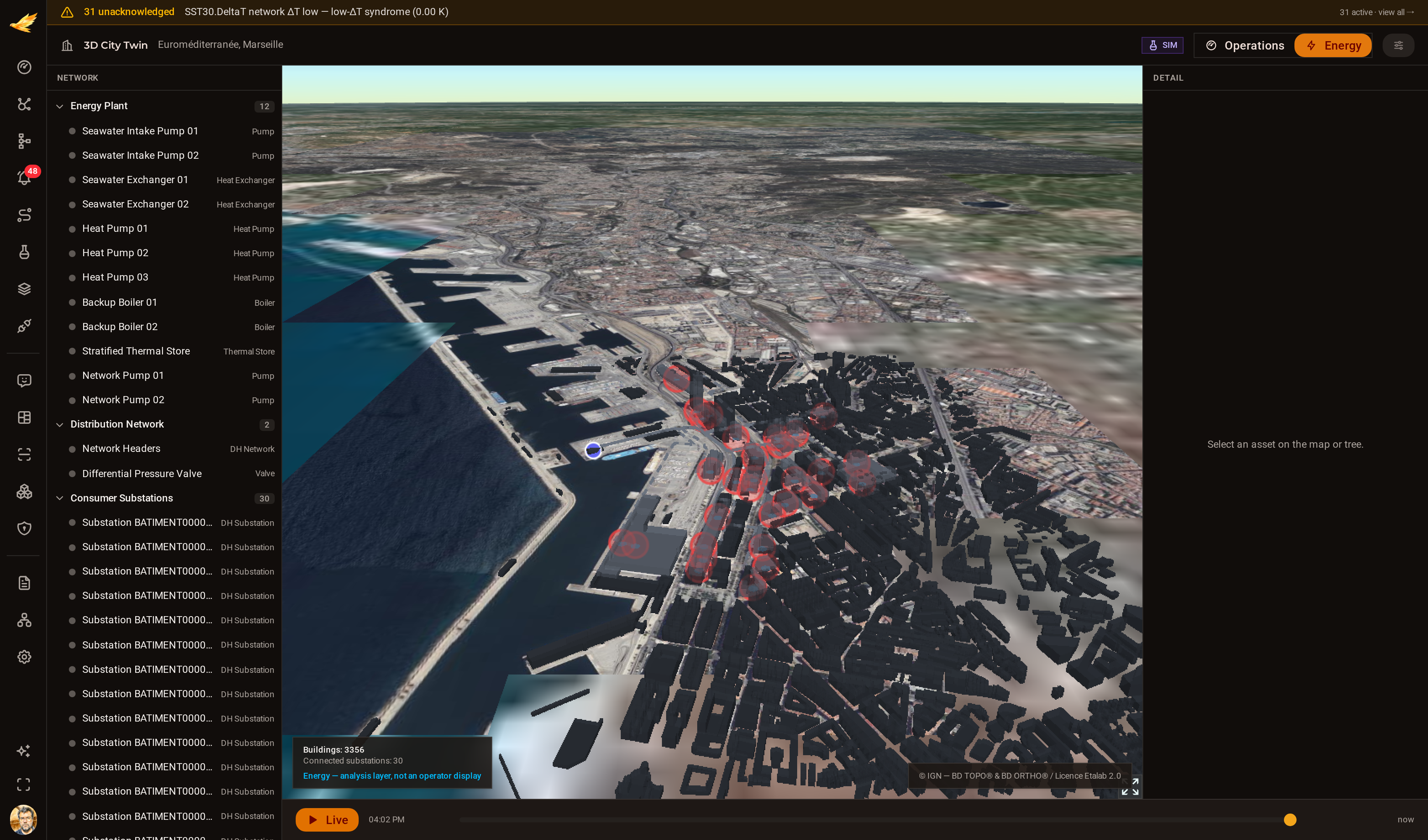Click the 'Buildings: 3356' text
1428x840 pixels.
click(333, 749)
